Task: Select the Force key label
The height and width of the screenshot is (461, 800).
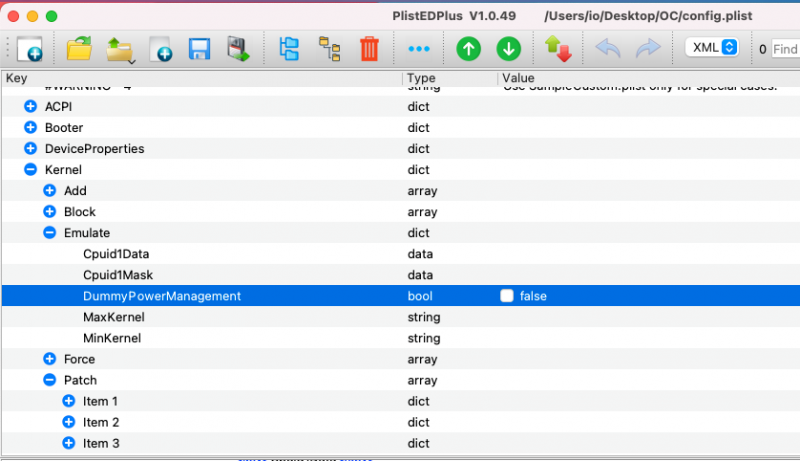Action: [x=79, y=359]
